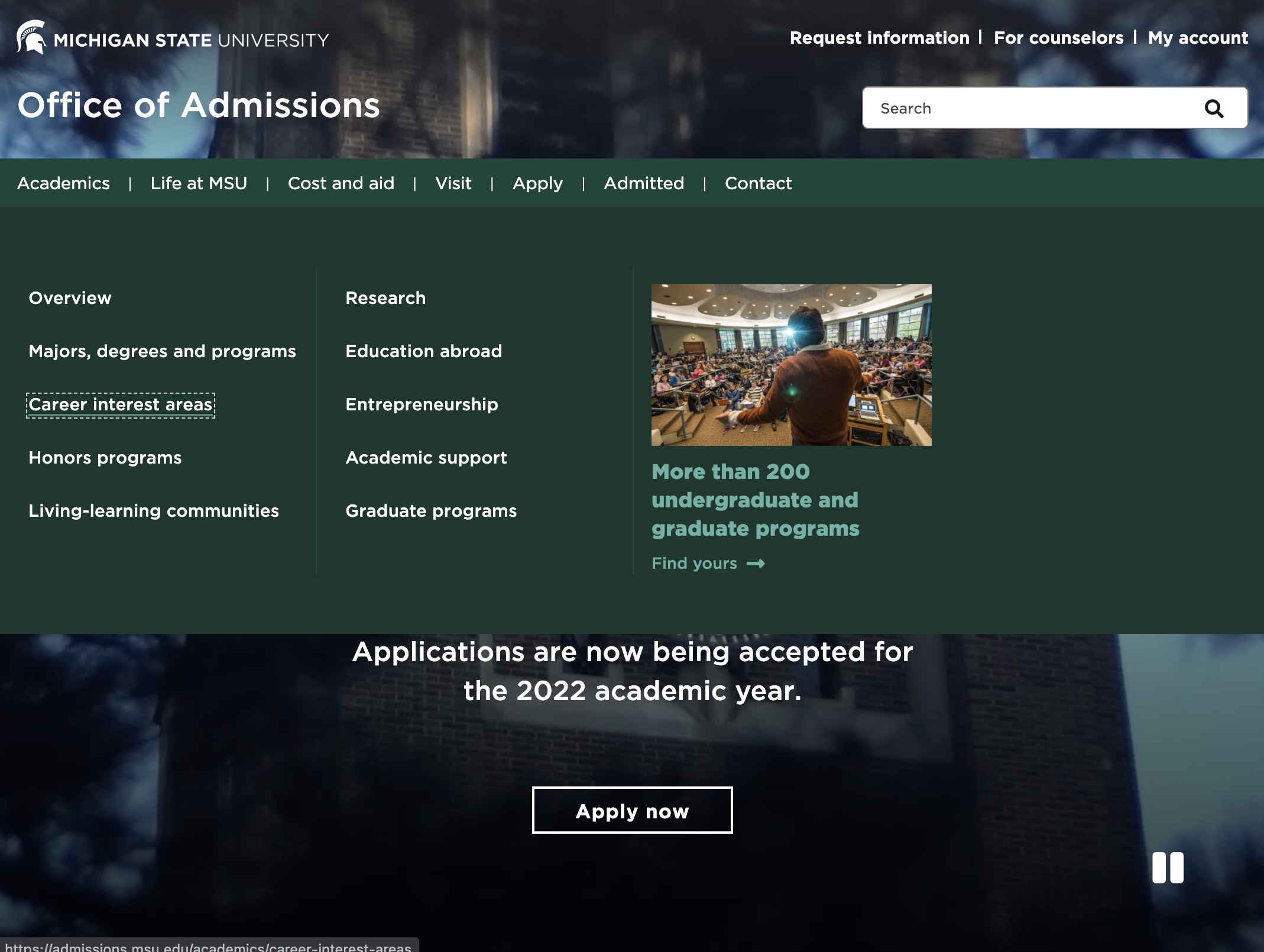This screenshot has height=952, width=1264.
Task: Click the lecture hall photo thumbnail
Action: pyautogui.click(x=792, y=365)
